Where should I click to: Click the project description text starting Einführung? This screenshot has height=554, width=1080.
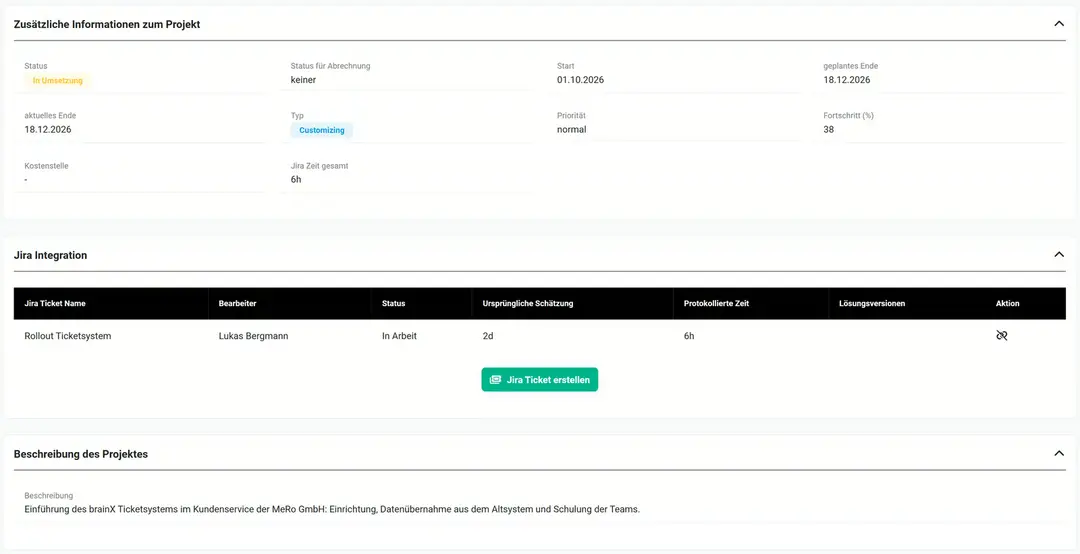coord(332,510)
